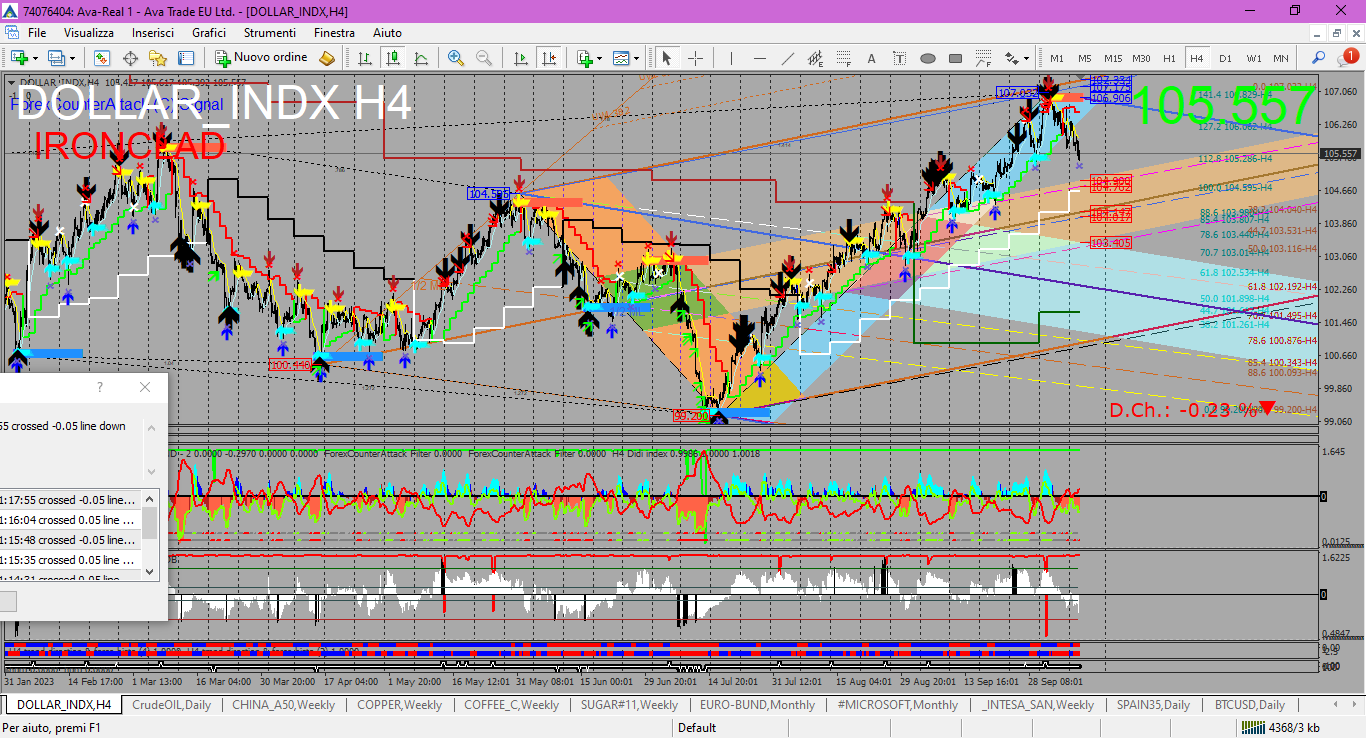Select alert row '1:16:04 crossed 0.05 line'
1366x738 pixels.
pos(70,520)
